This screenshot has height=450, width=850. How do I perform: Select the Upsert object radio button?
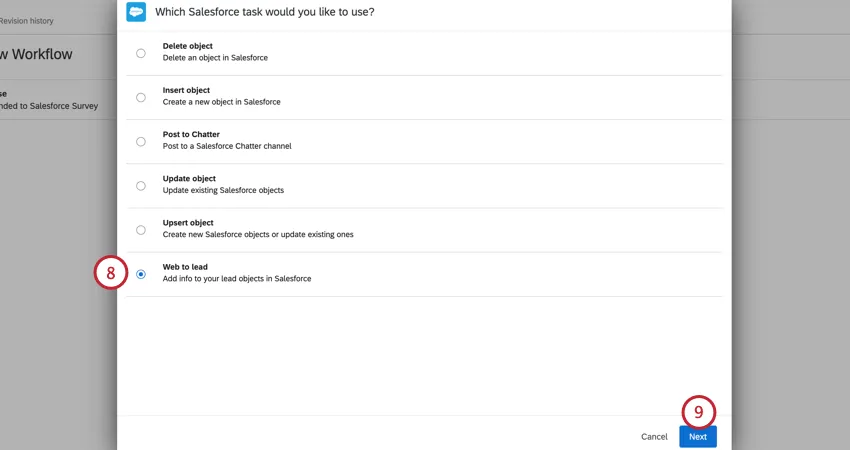point(141,230)
